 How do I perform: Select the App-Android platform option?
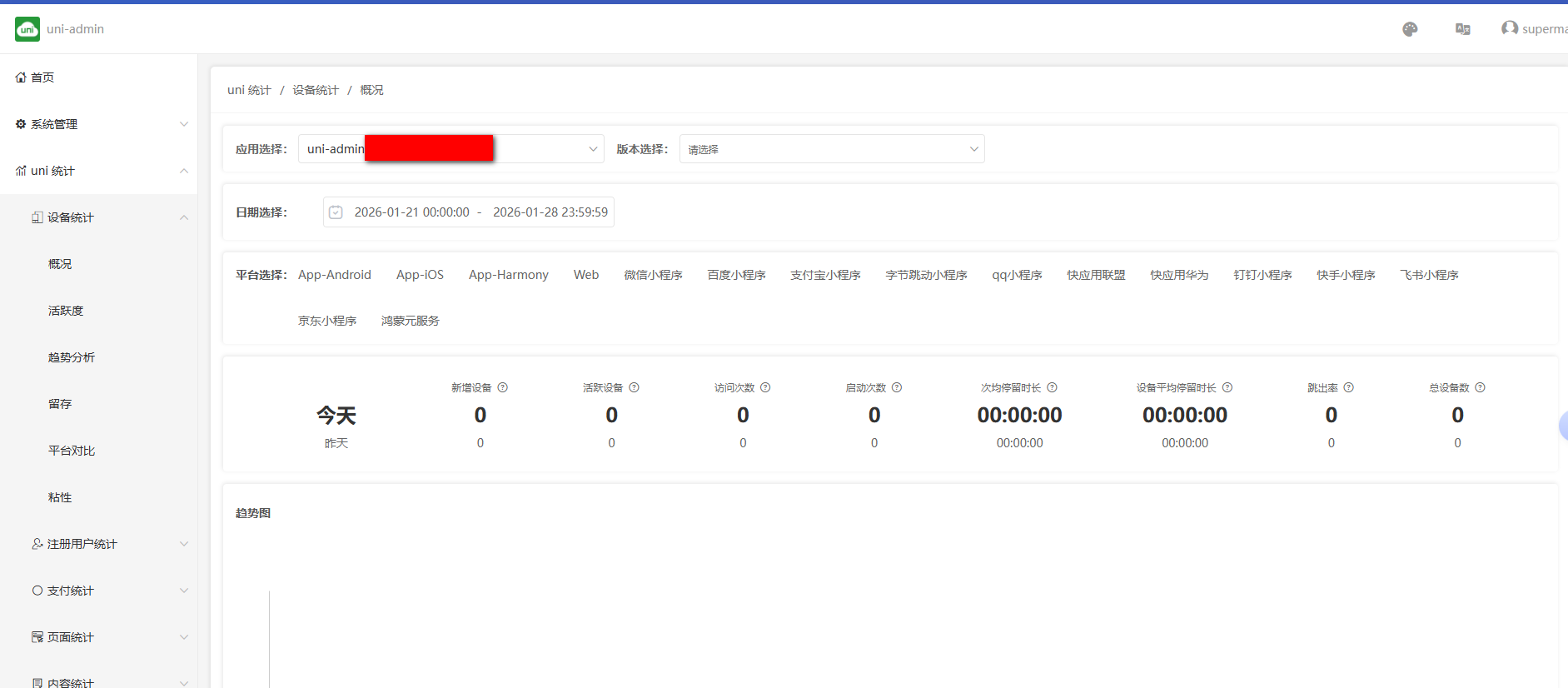(x=335, y=275)
